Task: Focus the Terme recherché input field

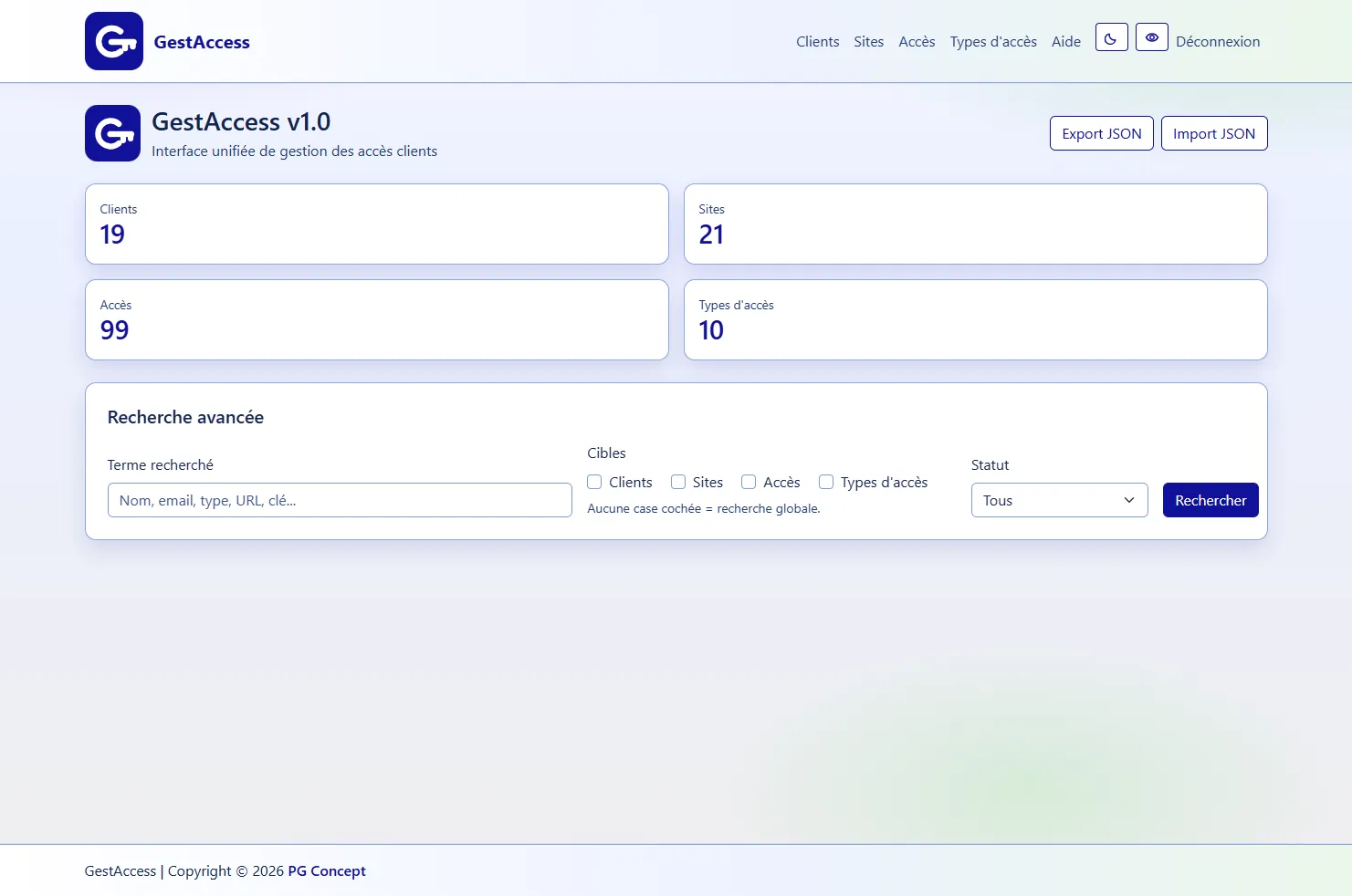Action: tap(340, 500)
